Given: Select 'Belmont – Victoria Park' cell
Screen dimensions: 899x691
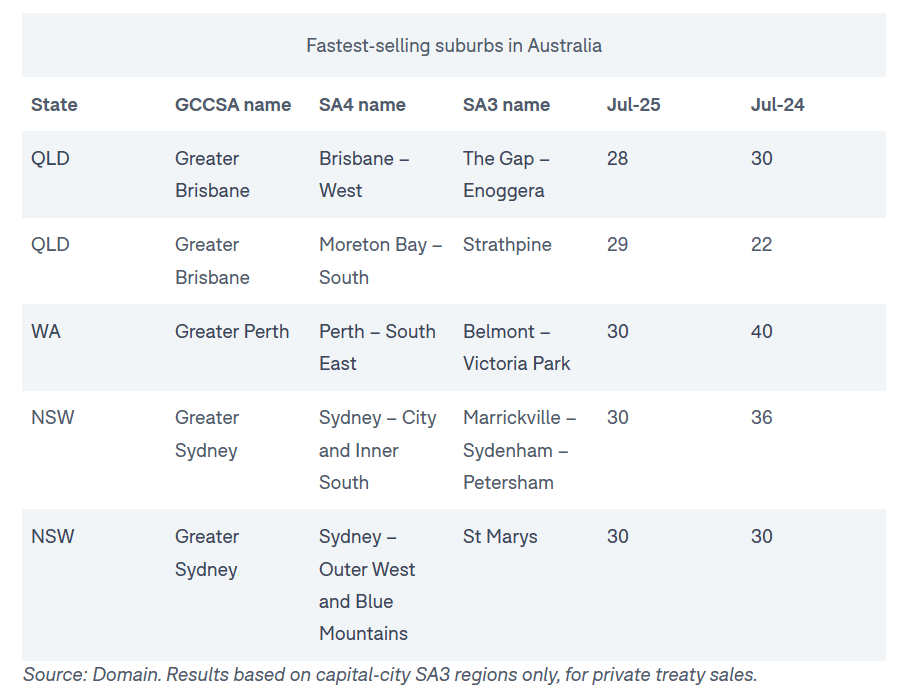Looking at the screenshot, I should (x=517, y=347).
